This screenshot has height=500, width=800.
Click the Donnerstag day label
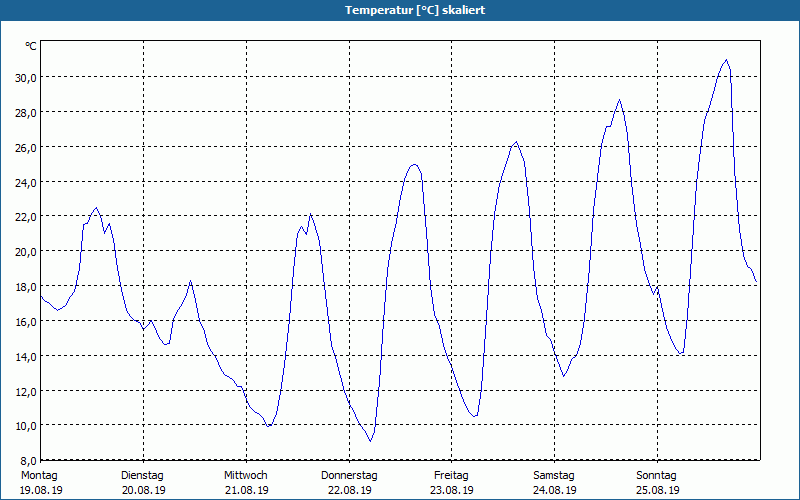349,476
